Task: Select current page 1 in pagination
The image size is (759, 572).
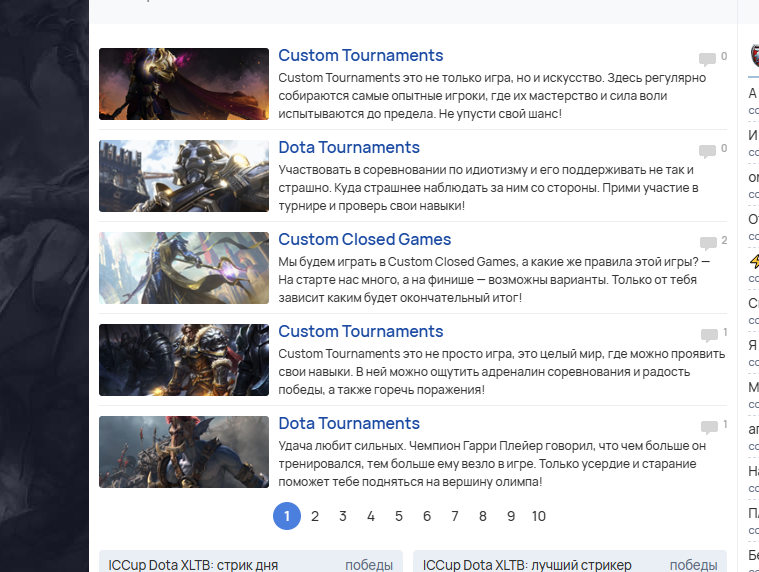Action: point(287,516)
